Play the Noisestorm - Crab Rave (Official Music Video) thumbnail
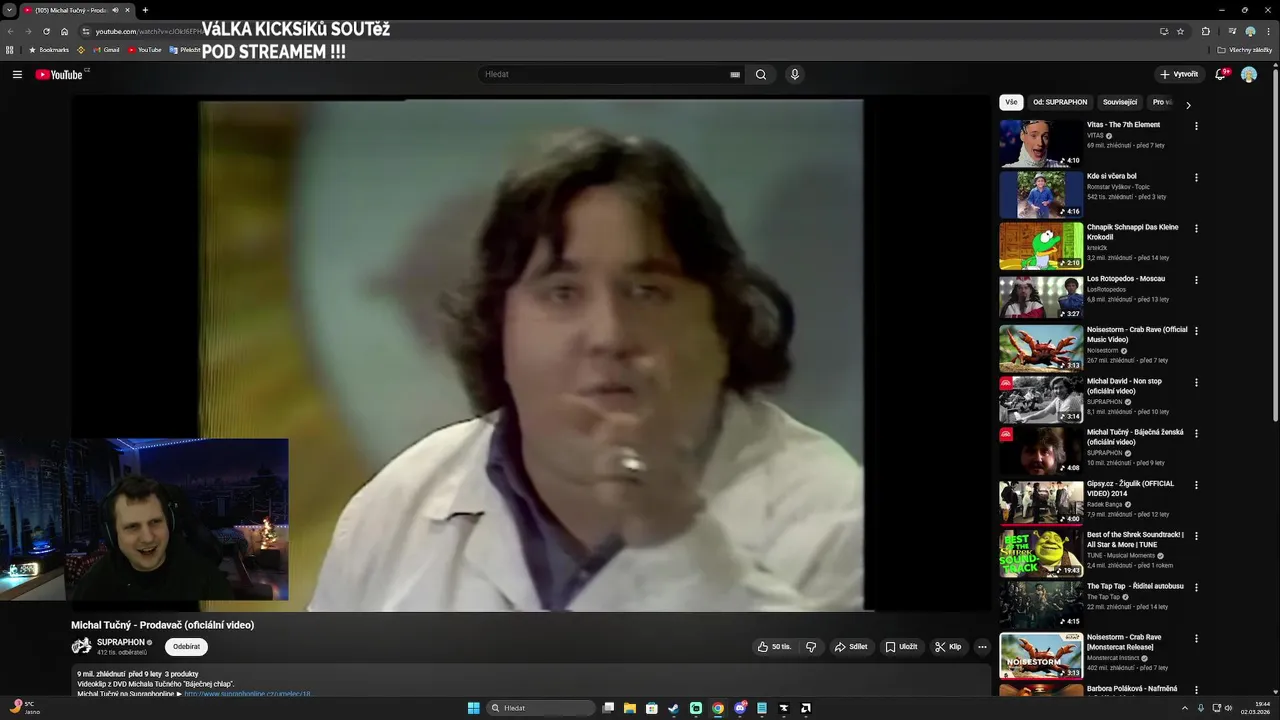 (1041, 348)
